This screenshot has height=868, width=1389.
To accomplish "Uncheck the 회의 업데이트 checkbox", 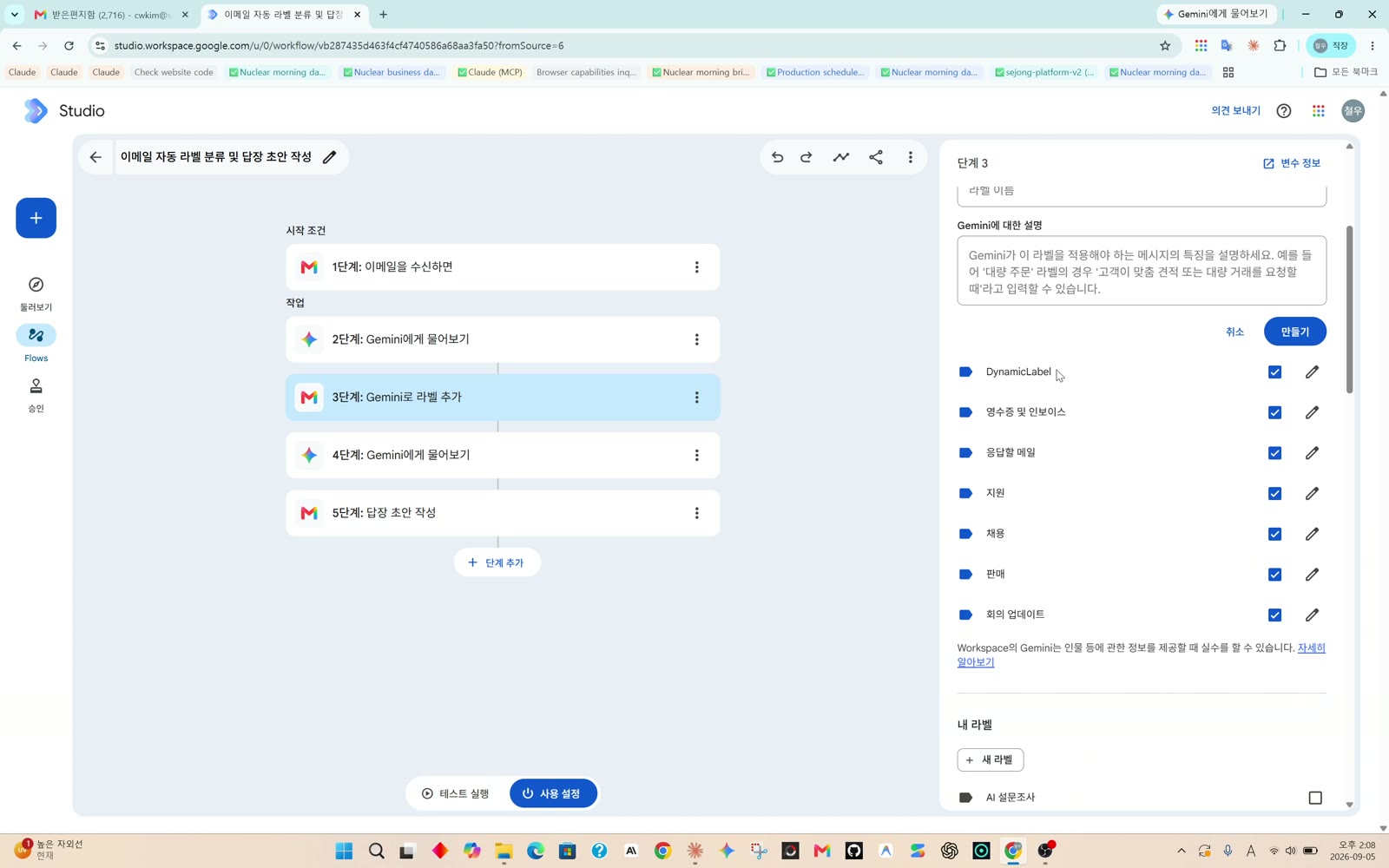I will (1274, 615).
